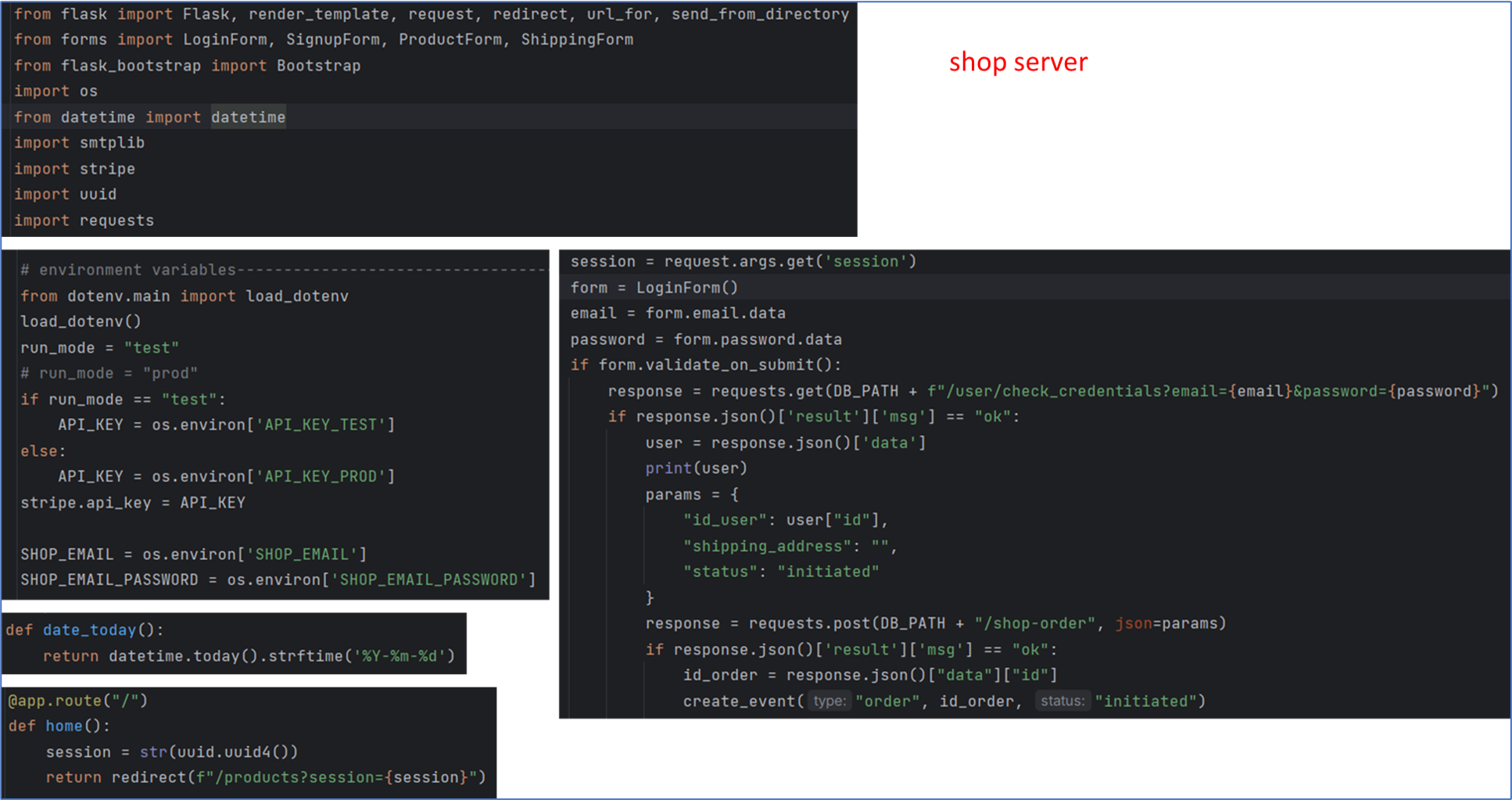This screenshot has height=800, width=1512.
Task: Click the 'return datetime.today().strftime' line
Action: pyautogui.click(x=249, y=656)
